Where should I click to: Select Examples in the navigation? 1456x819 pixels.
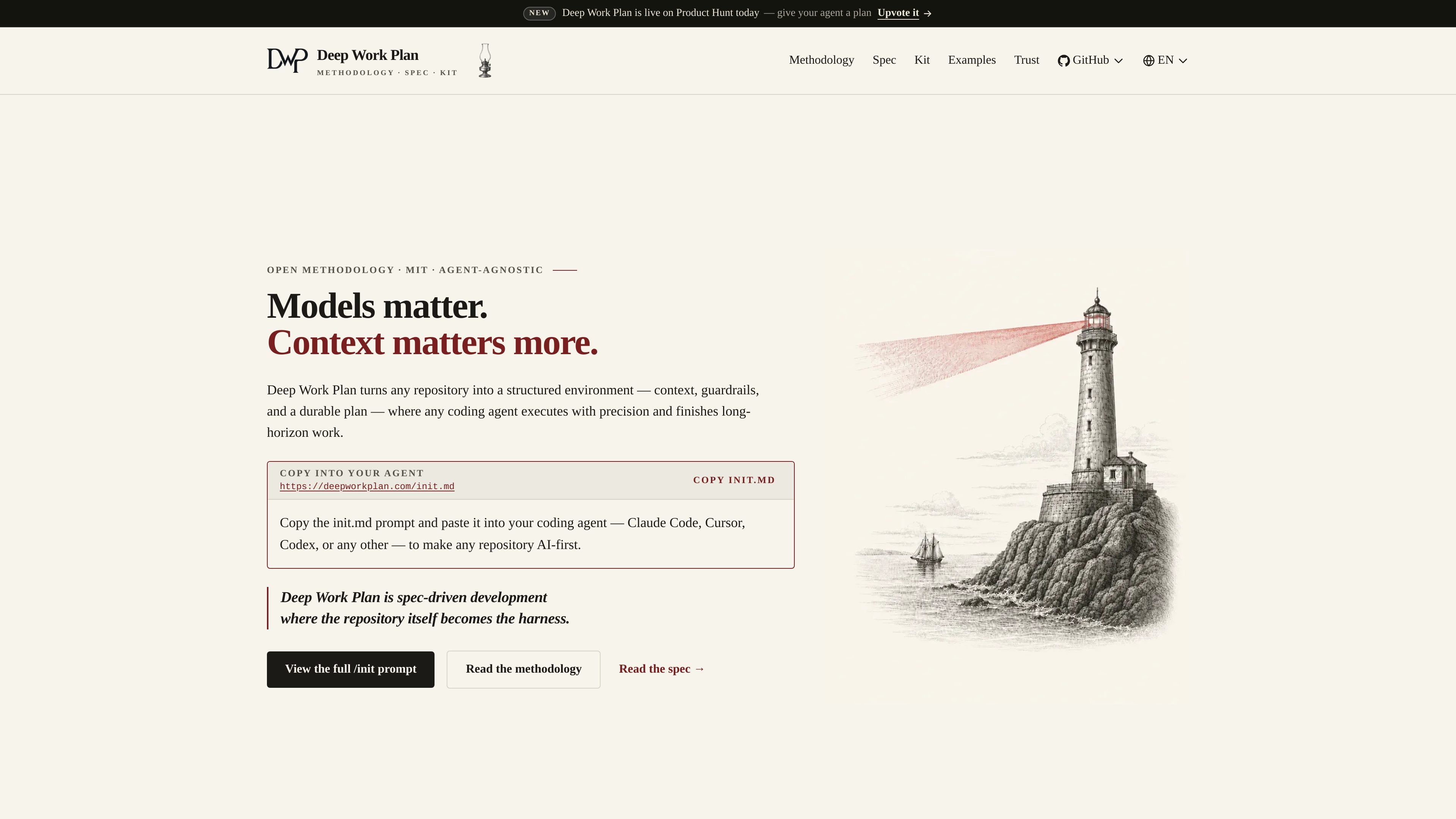(971, 60)
